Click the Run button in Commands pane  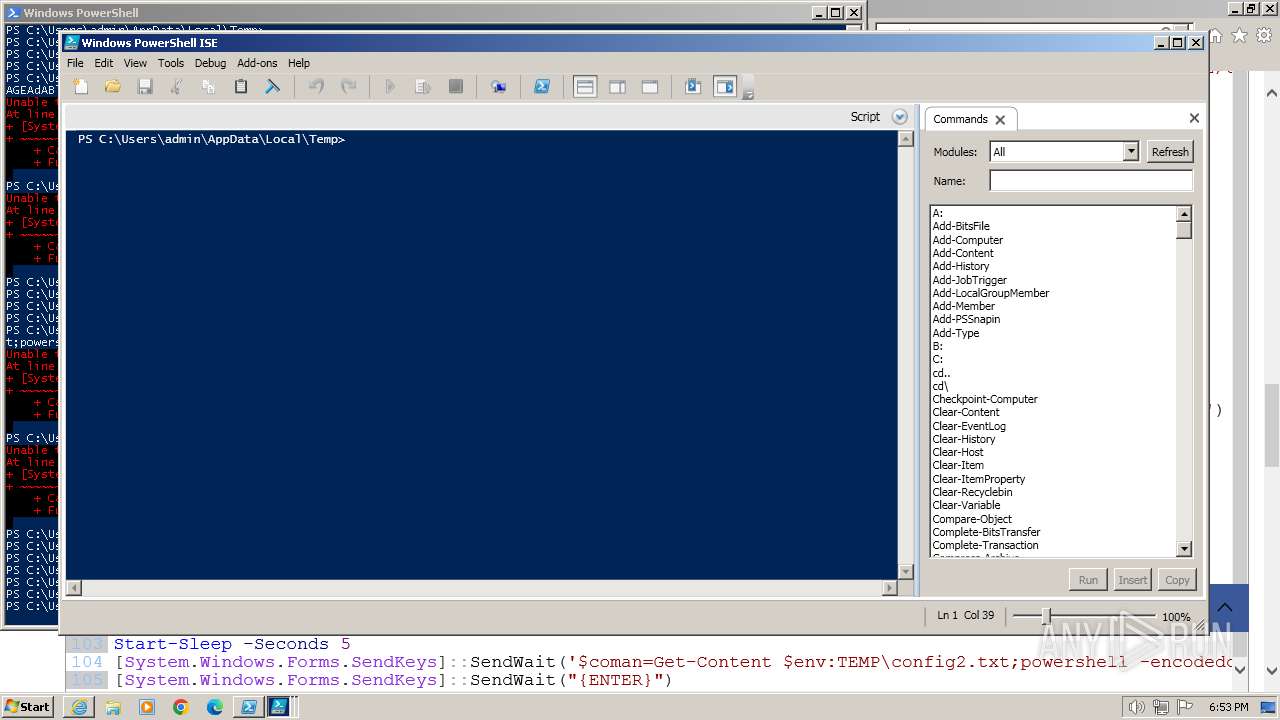click(x=1088, y=580)
